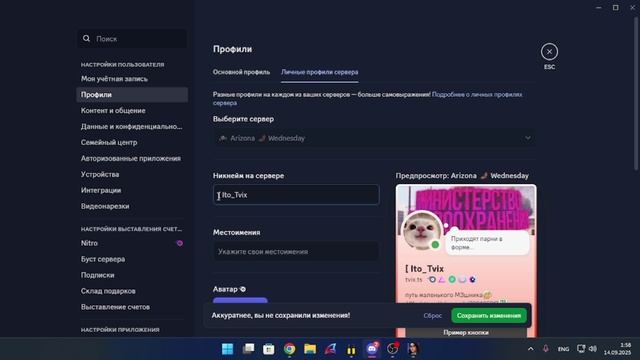Click the microphone tray icon

coord(546,349)
